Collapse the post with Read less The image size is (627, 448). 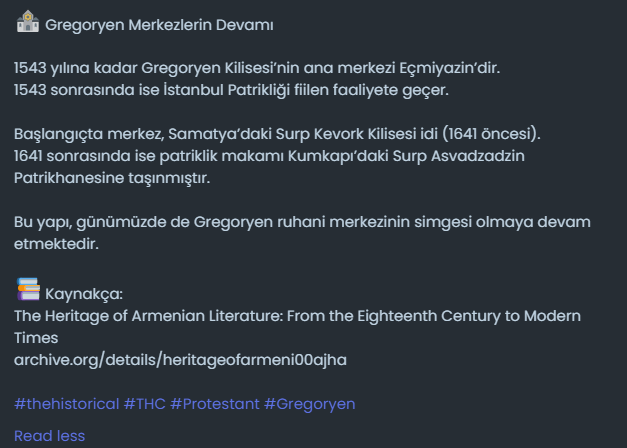49,435
